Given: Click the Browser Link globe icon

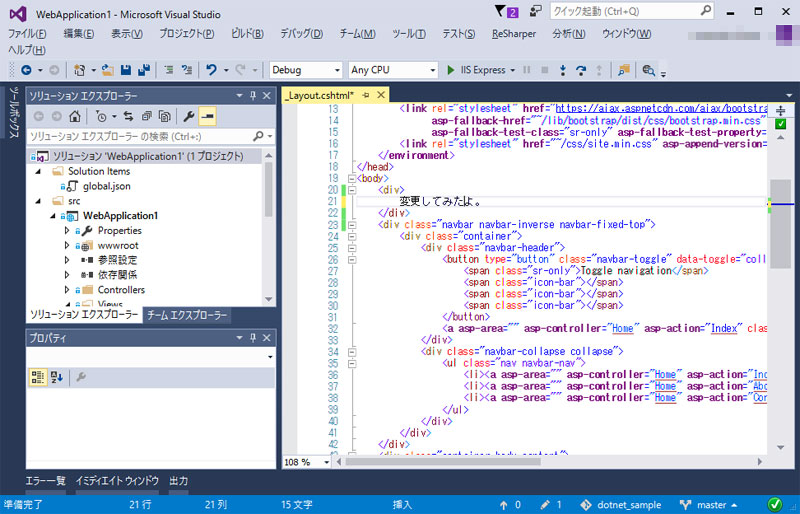Looking at the screenshot, I should [x=648, y=70].
